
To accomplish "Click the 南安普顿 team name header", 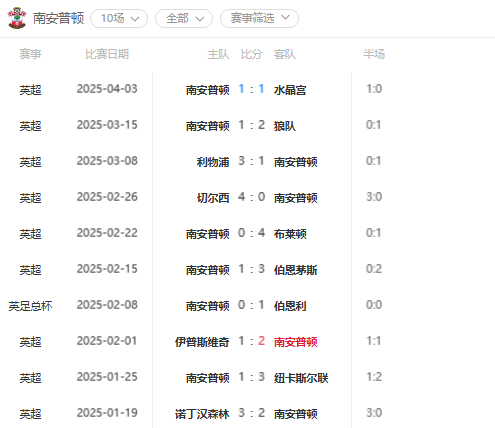I will click(x=58, y=18).
